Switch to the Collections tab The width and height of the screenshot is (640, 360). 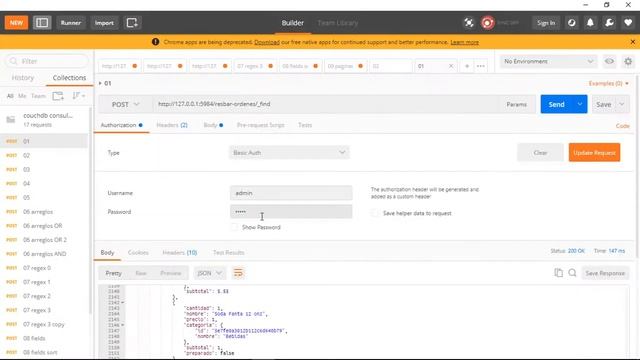(69, 78)
